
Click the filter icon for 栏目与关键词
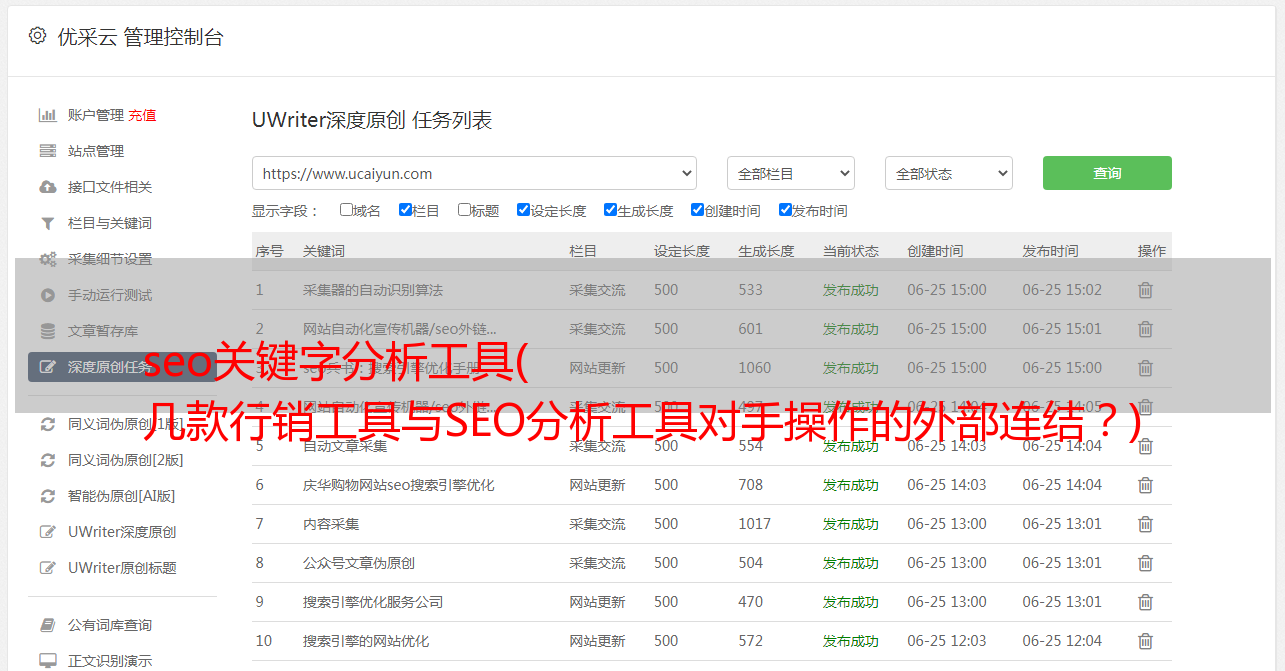point(47,223)
